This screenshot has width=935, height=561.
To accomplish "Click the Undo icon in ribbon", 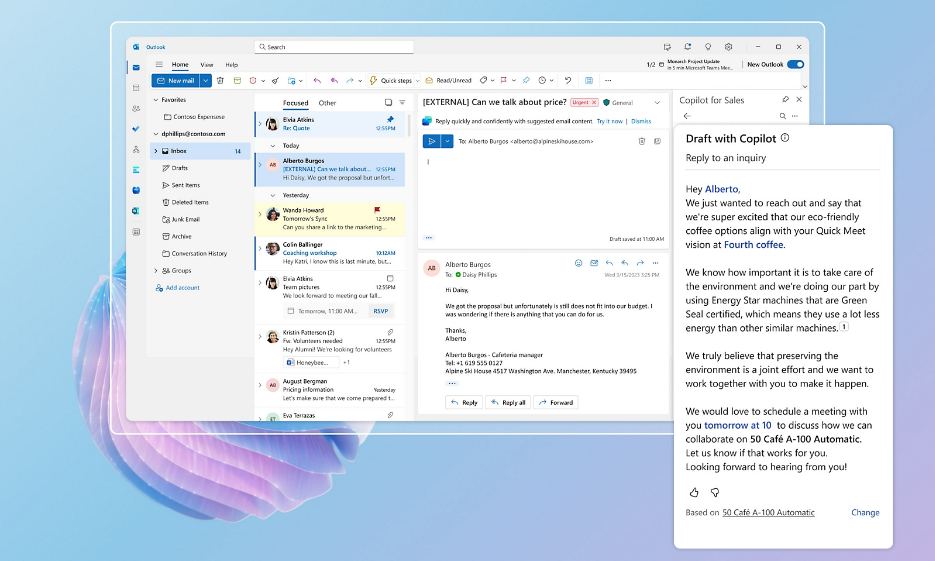I will (x=568, y=80).
